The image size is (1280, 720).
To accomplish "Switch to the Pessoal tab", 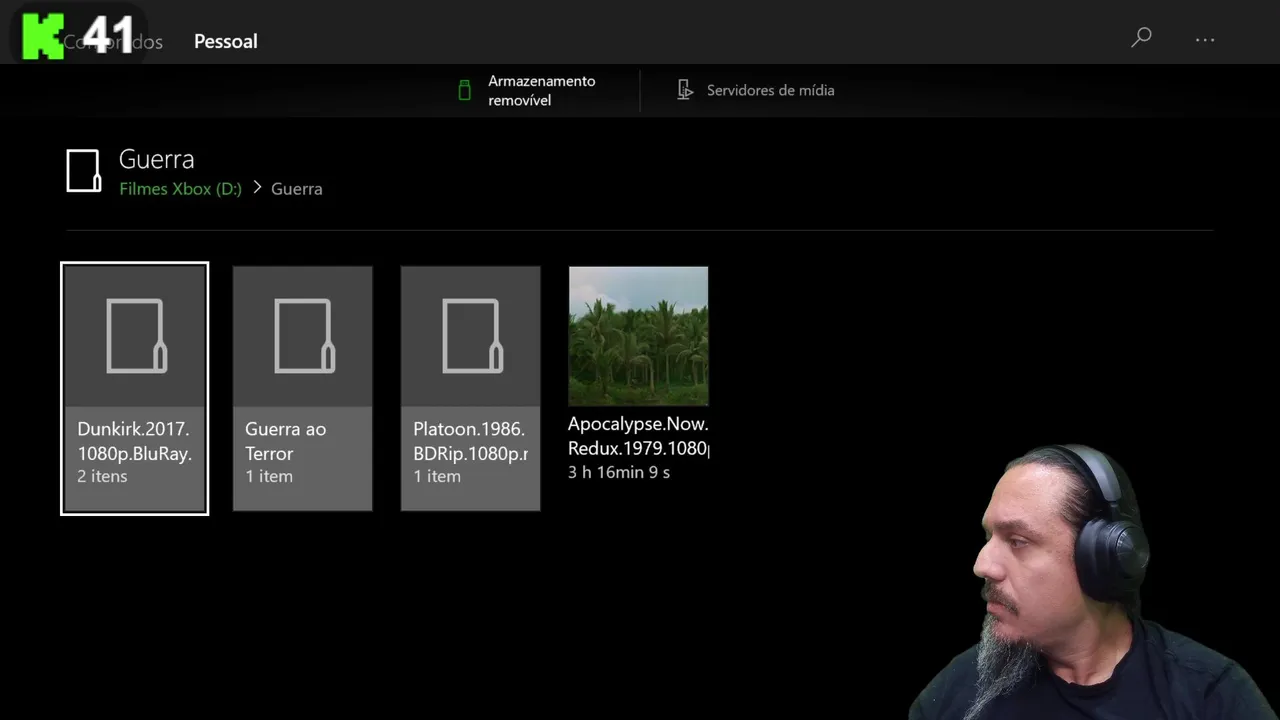I will (225, 41).
